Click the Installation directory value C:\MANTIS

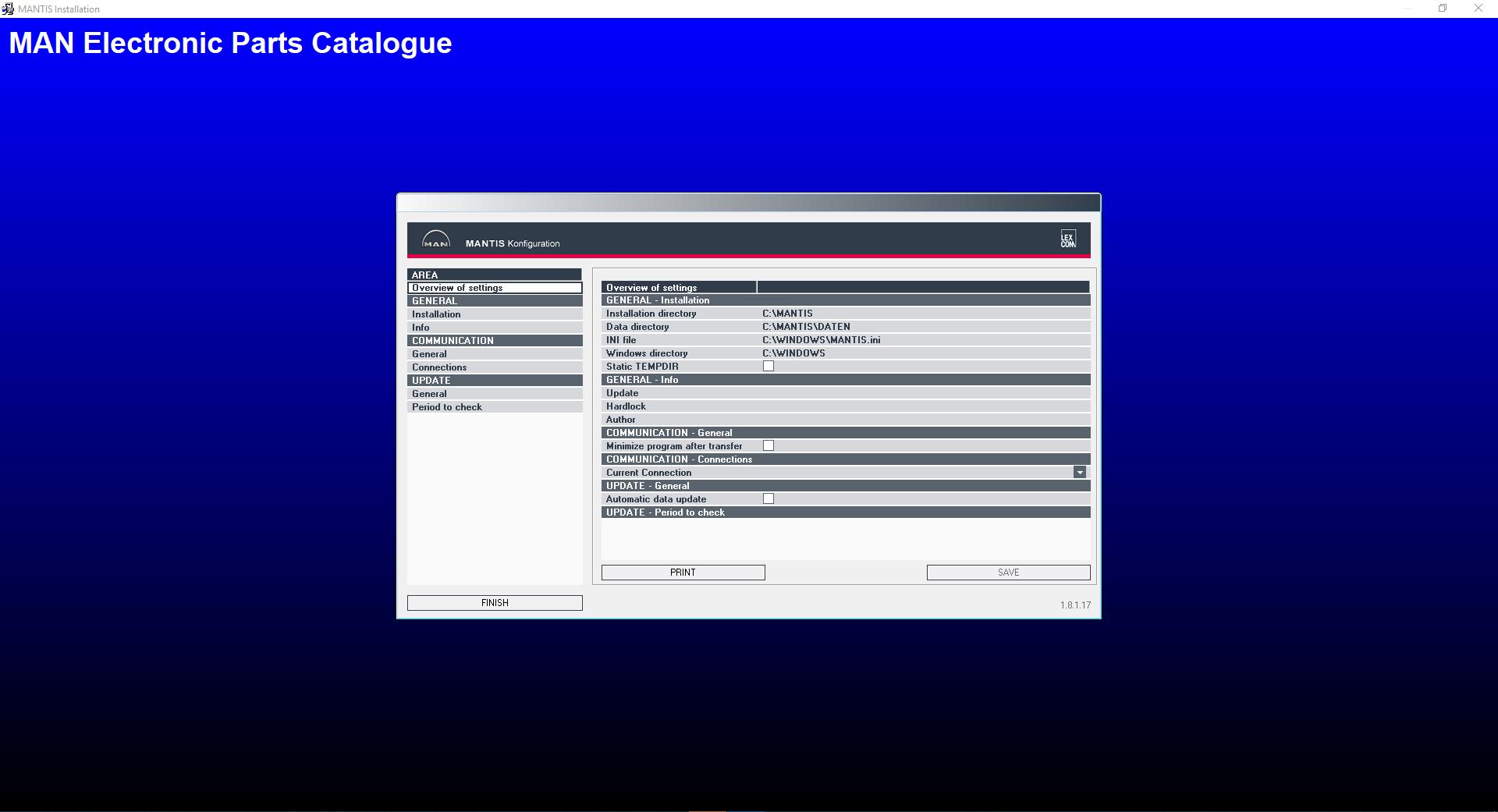tap(787, 314)
